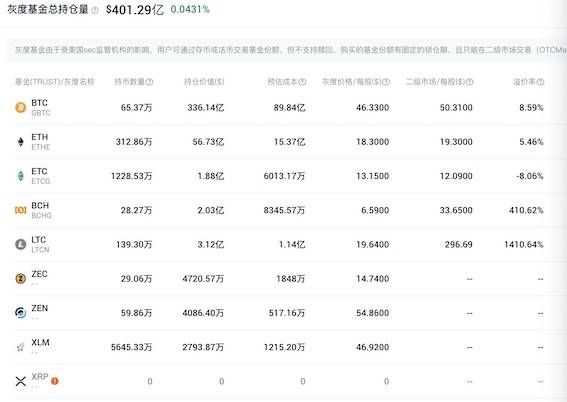This screenshot has width=567, height=402.
Task: Click the 基金(TRUST)/灰度名称 column header
Action: pos(55,82)
